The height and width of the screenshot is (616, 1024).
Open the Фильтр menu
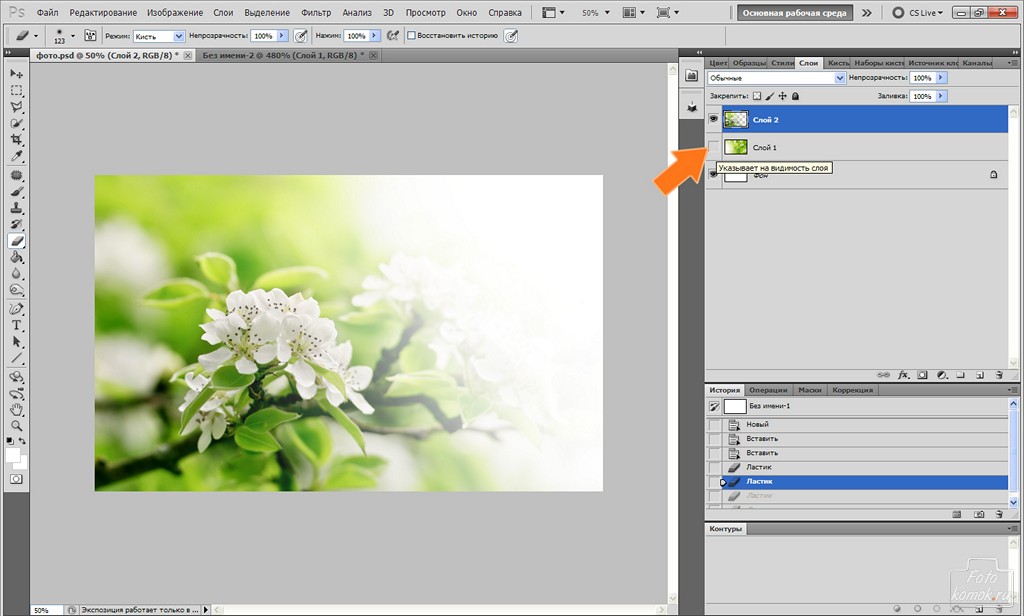pos(316,13)
